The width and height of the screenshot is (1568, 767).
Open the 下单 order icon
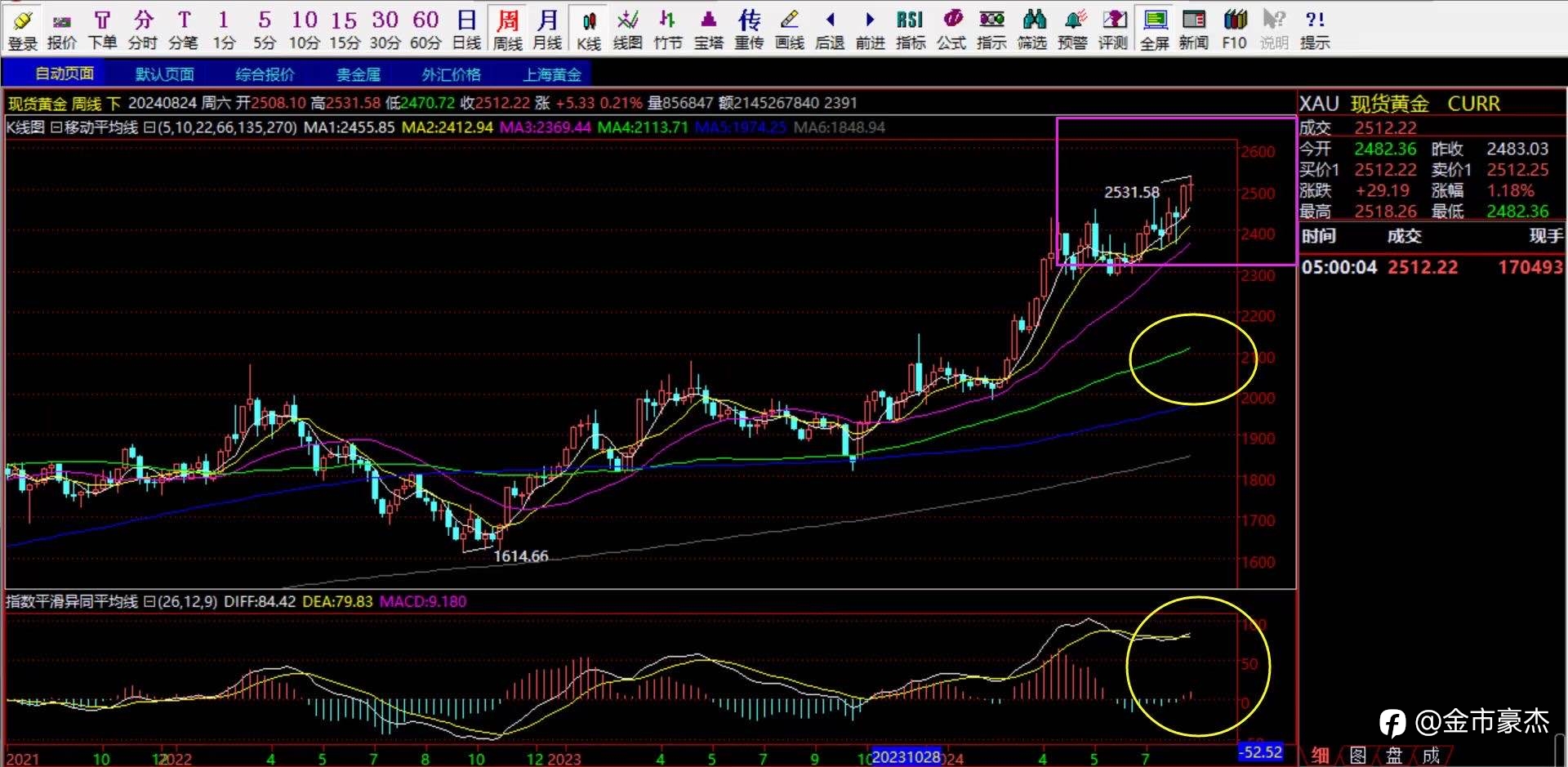pos(102,29)
